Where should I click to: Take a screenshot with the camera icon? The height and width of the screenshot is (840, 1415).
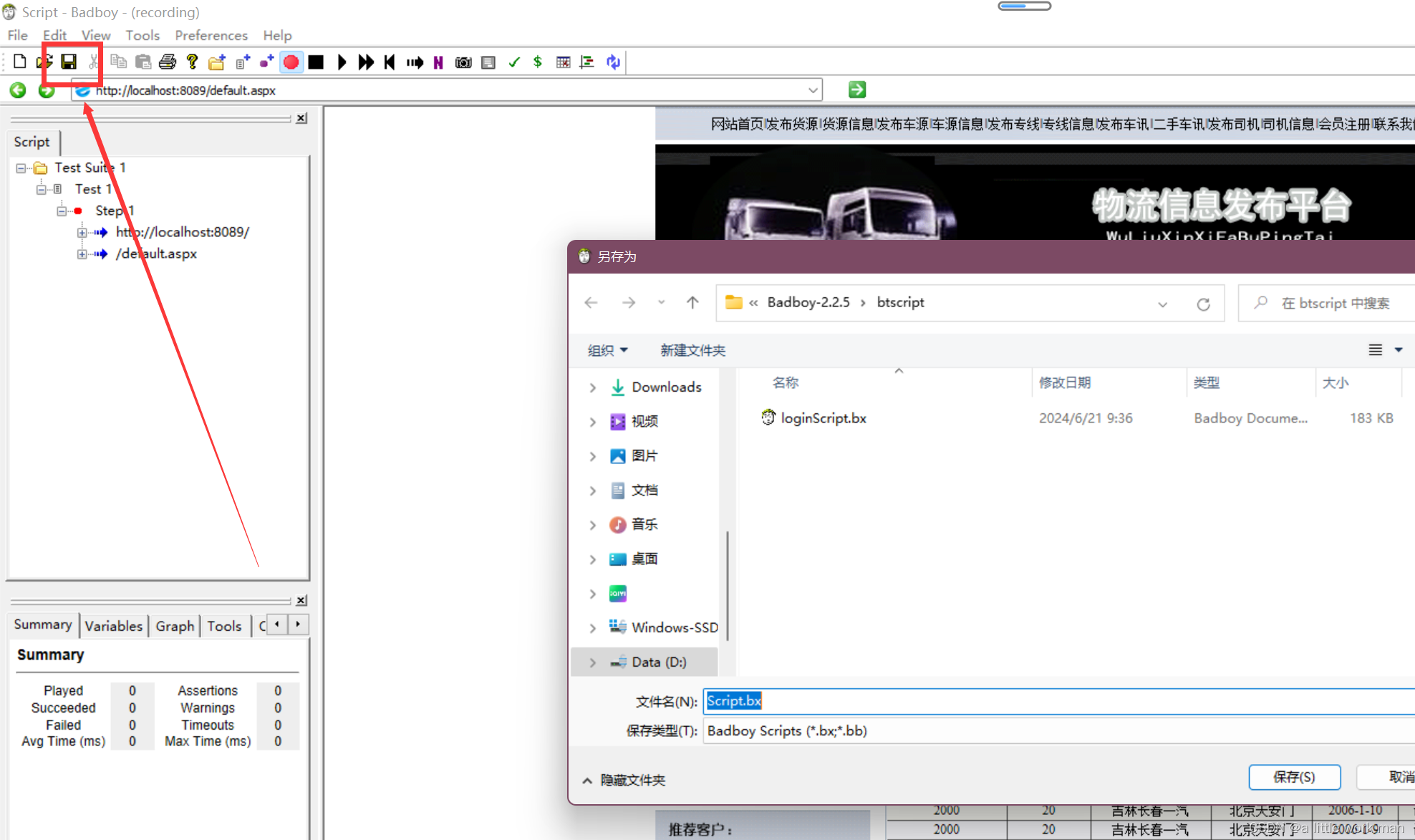[x=463, y=62]
